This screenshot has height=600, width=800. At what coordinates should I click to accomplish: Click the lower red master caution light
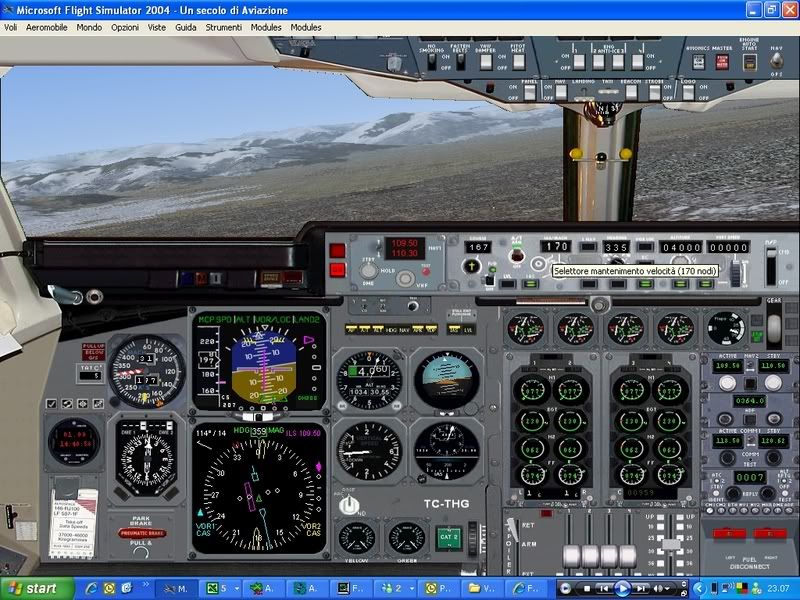(x=337, y=270)
